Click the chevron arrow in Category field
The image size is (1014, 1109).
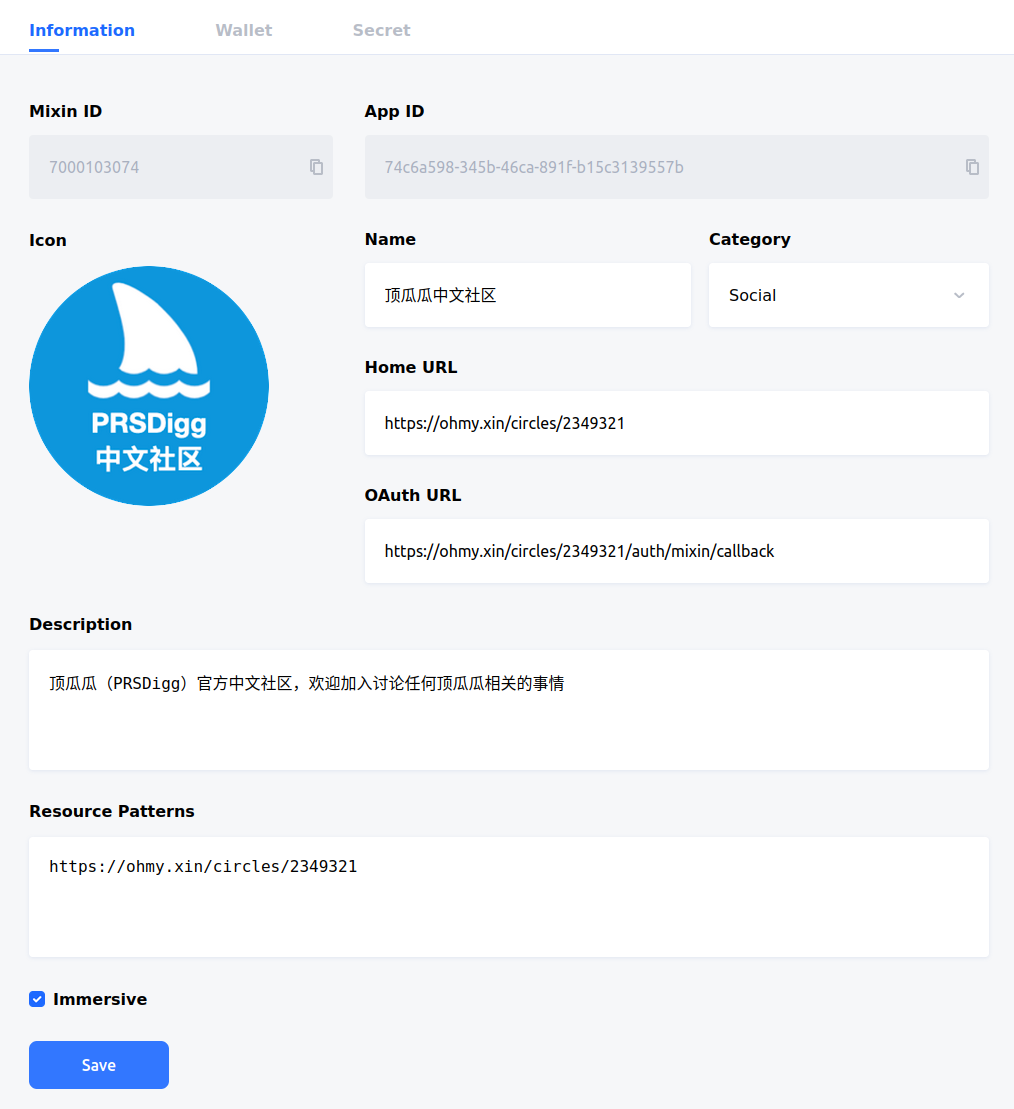coord(959,295)
